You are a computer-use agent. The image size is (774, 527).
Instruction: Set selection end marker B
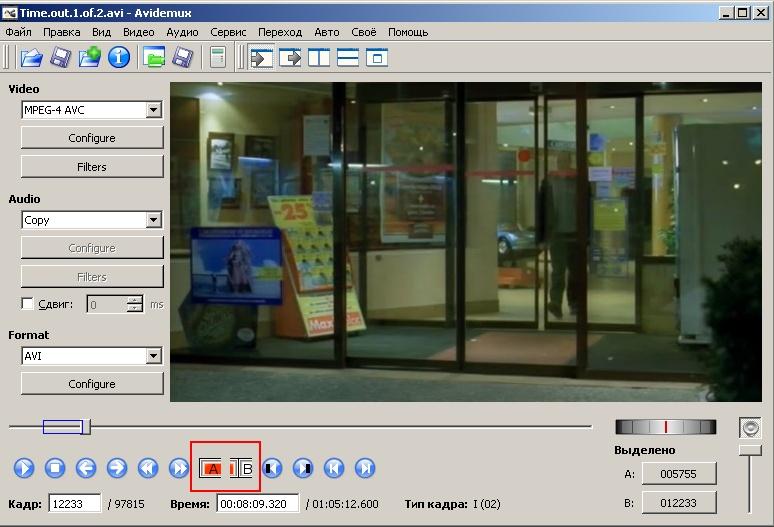pyautogui.click(x=241, y=468)
